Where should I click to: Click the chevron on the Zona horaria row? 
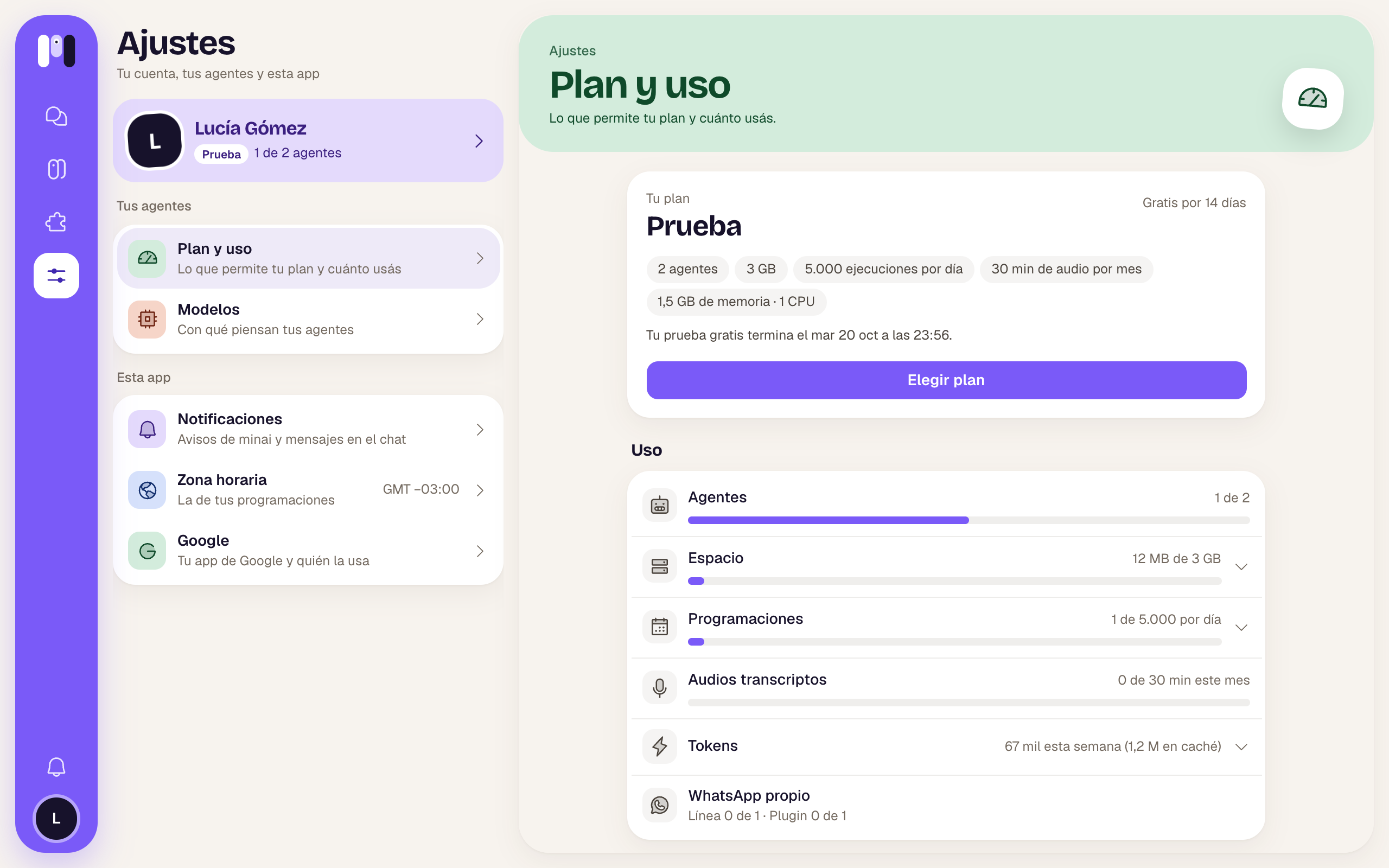coord(480,490)
